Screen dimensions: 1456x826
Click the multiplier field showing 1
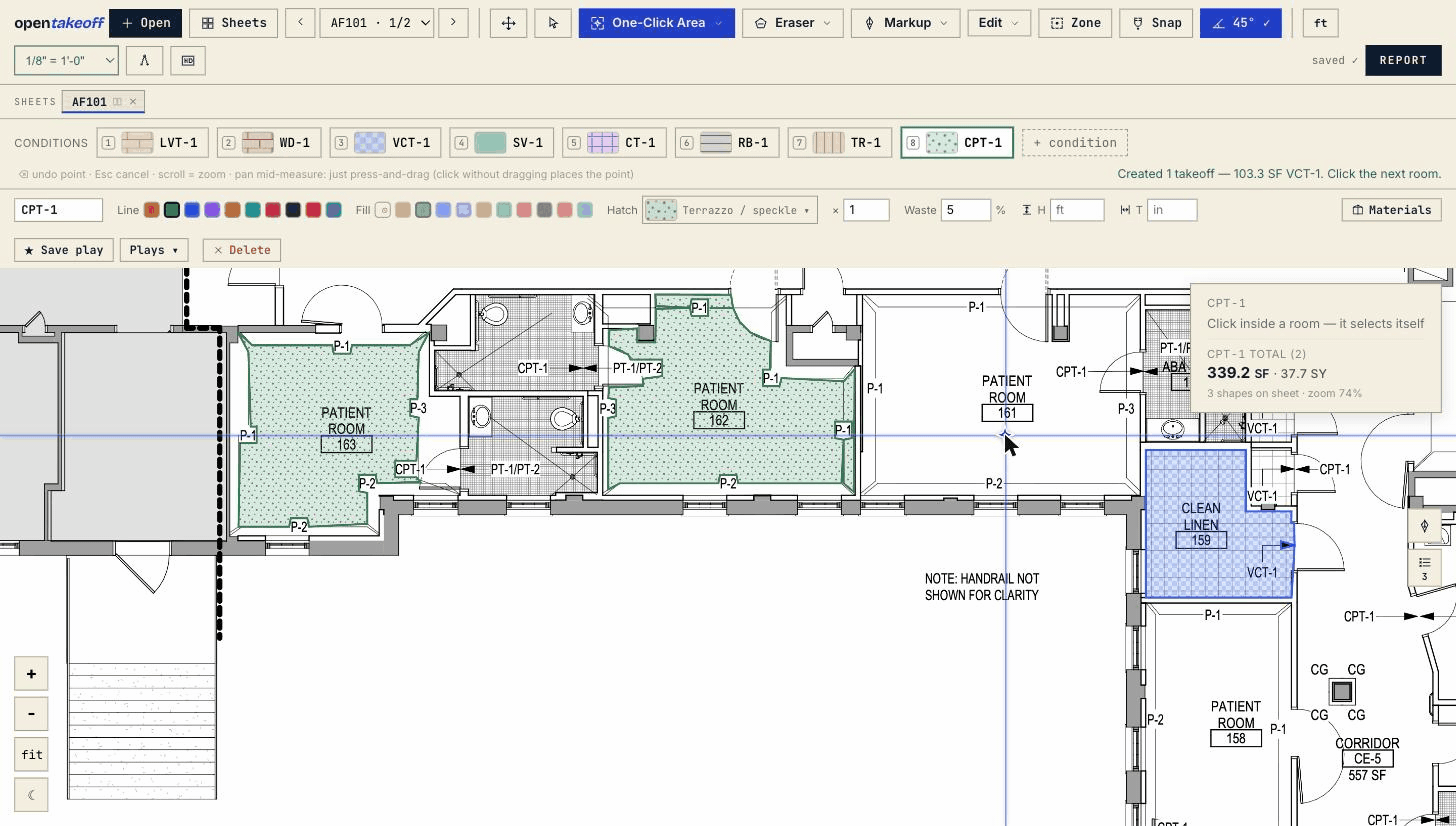click(866, 210)
